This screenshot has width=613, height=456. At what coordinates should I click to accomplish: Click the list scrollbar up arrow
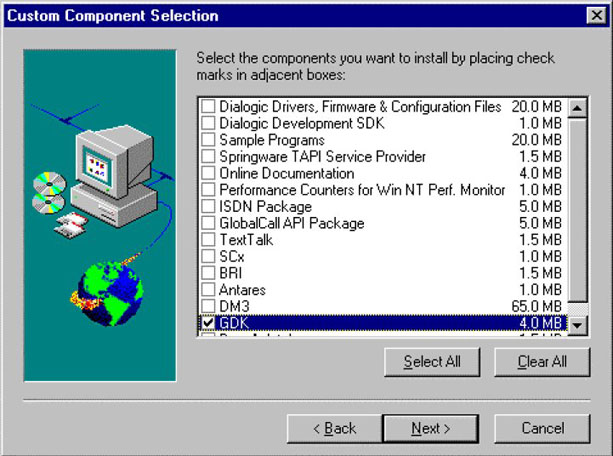(577, 108)
